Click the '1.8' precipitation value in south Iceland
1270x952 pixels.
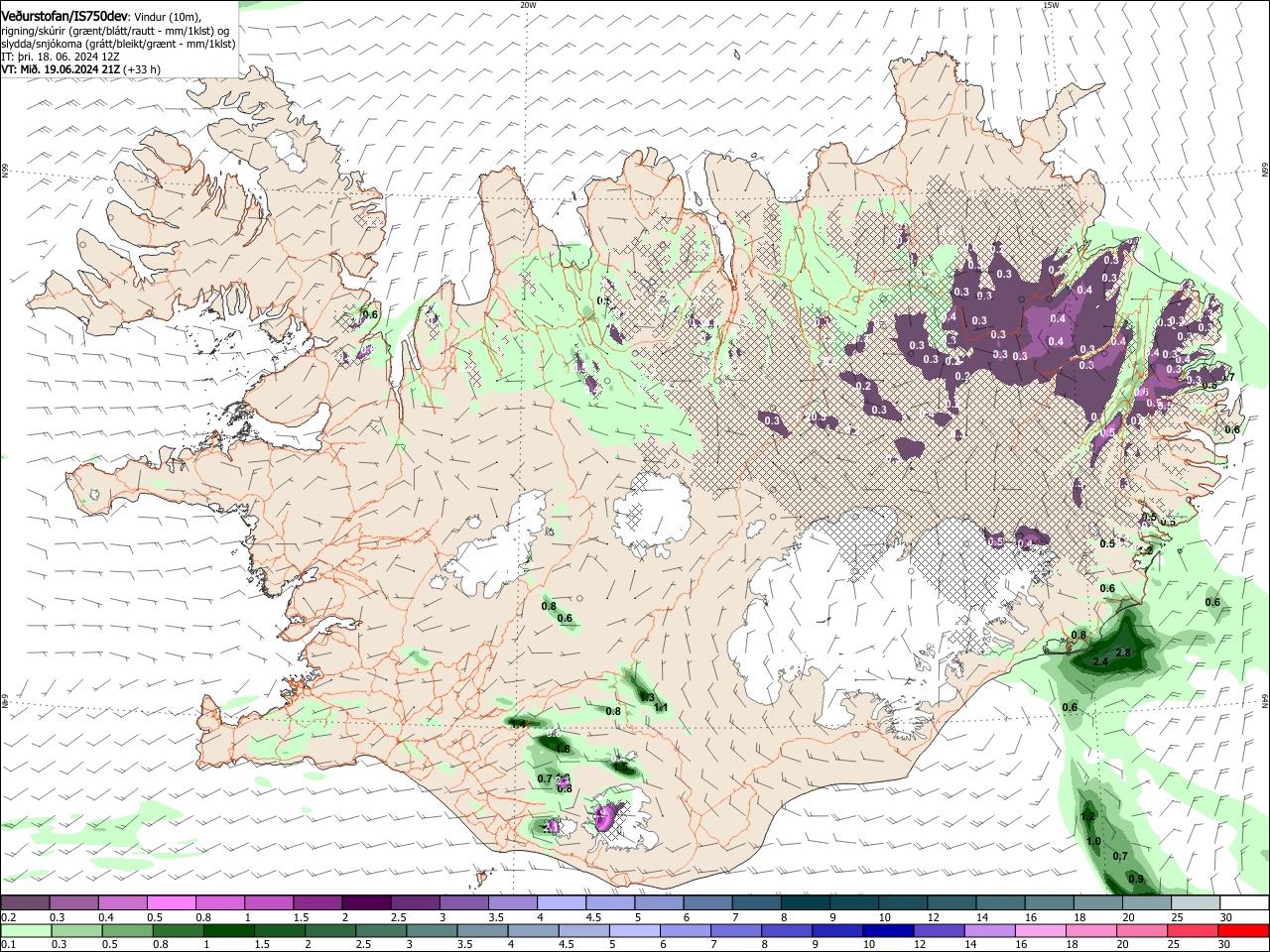[564, 749]
